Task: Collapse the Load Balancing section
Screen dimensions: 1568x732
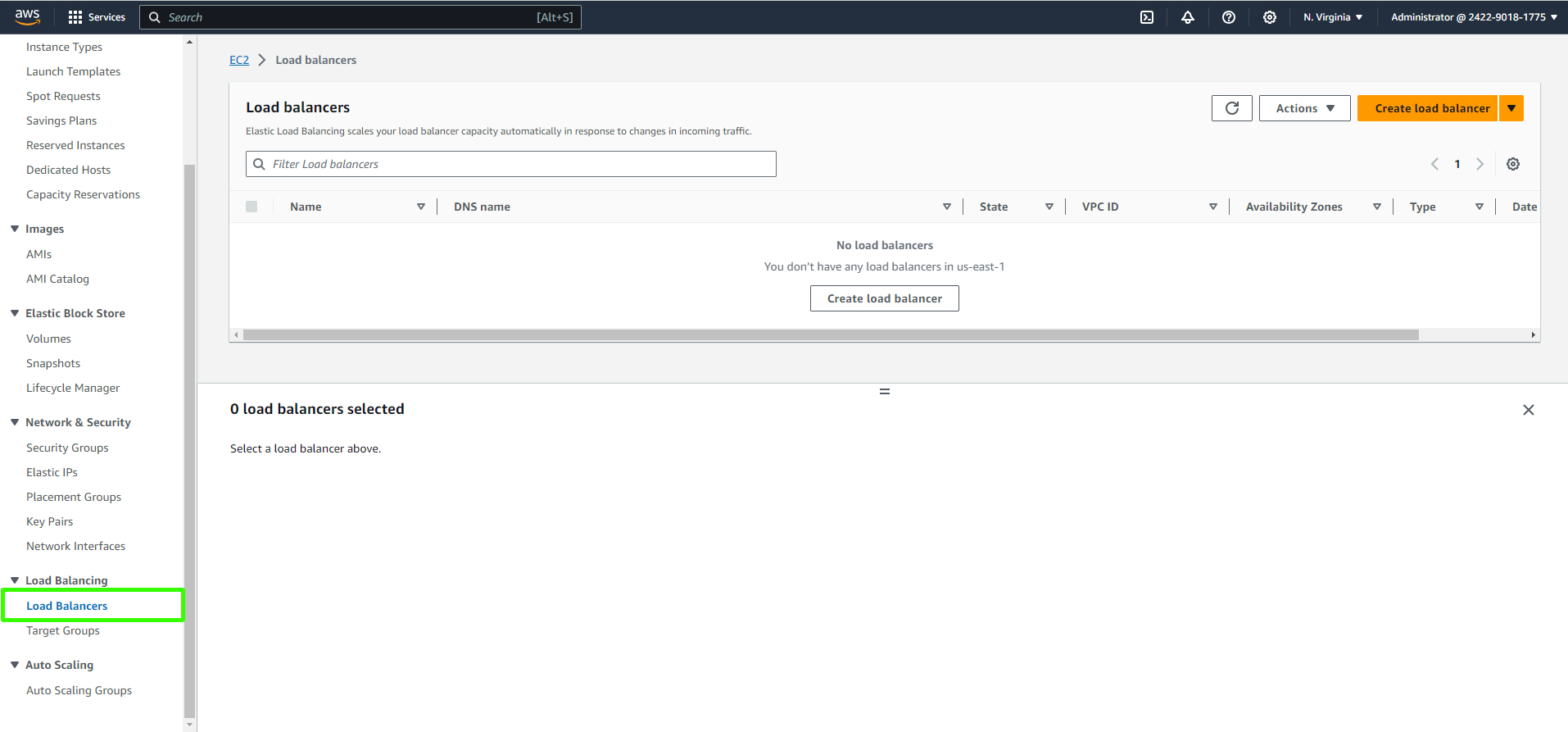Action: point(15,580)
